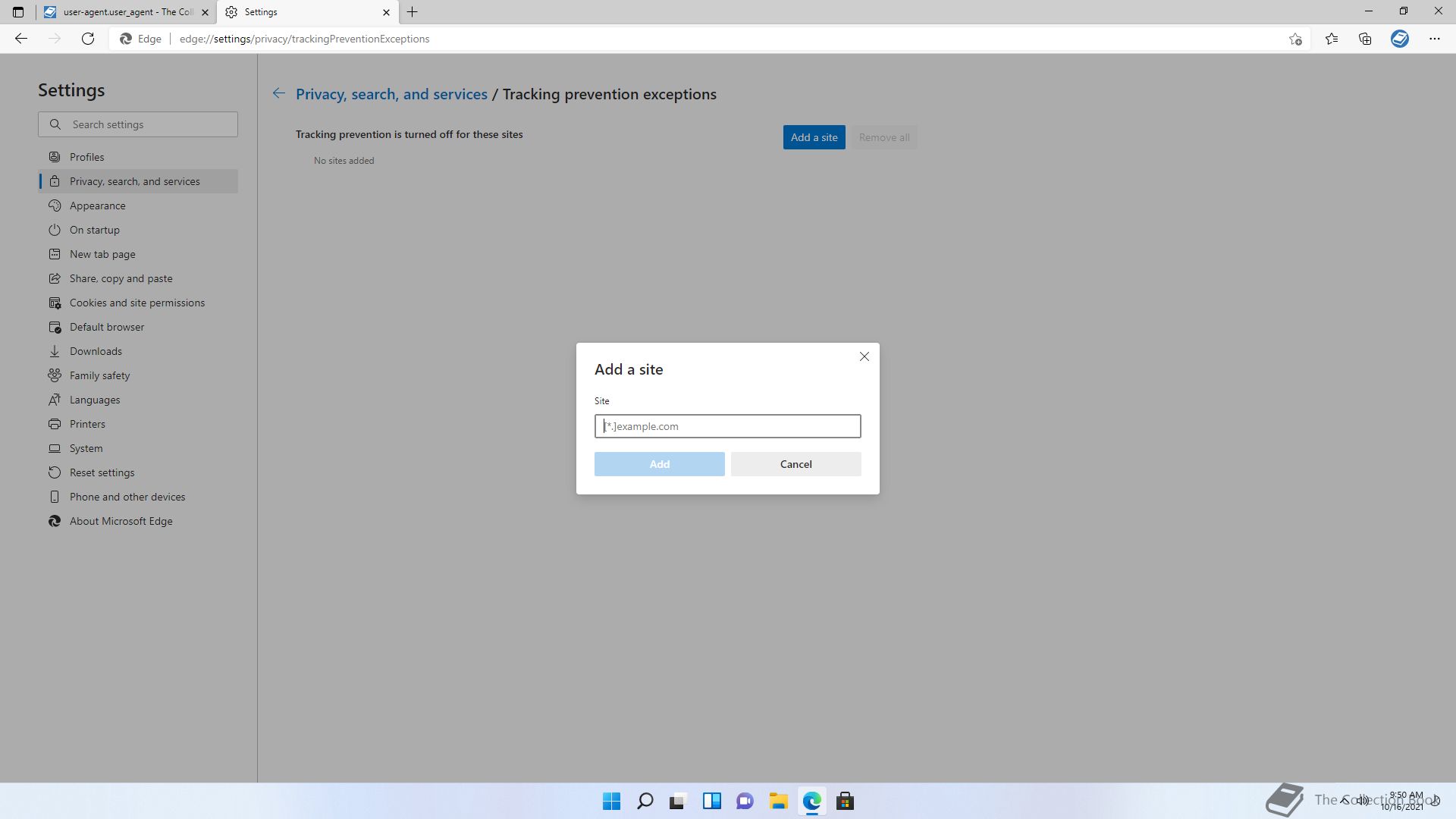
Task: Cancel the Add a site dialog
Action: tap(795, 464)
